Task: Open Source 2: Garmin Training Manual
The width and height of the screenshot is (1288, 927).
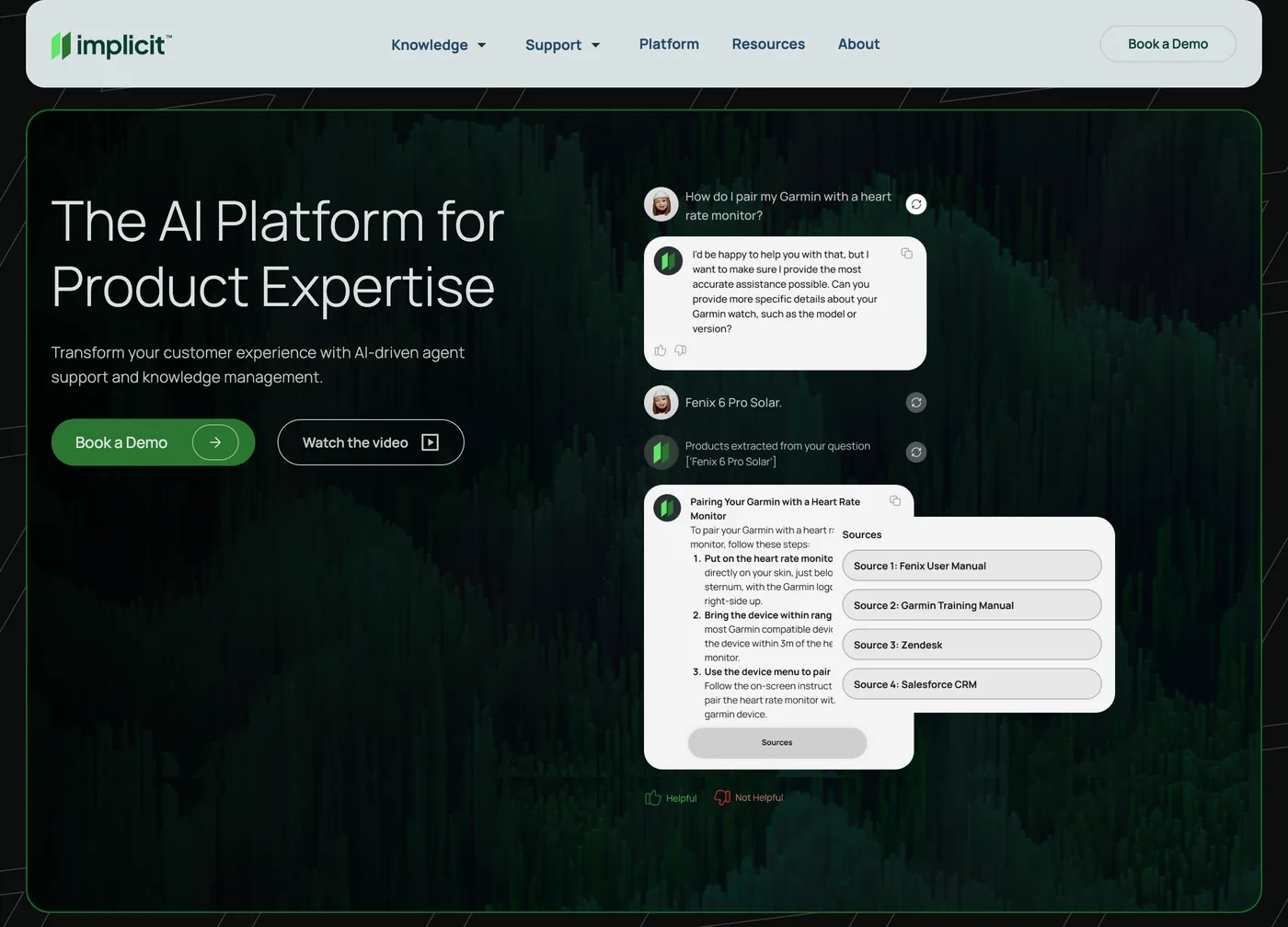Action: point(972,605)
